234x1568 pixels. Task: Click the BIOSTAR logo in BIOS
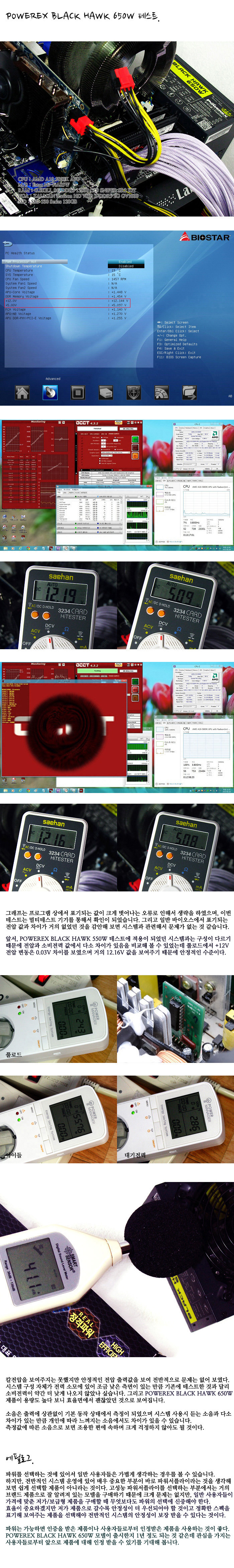coord(205,238)
